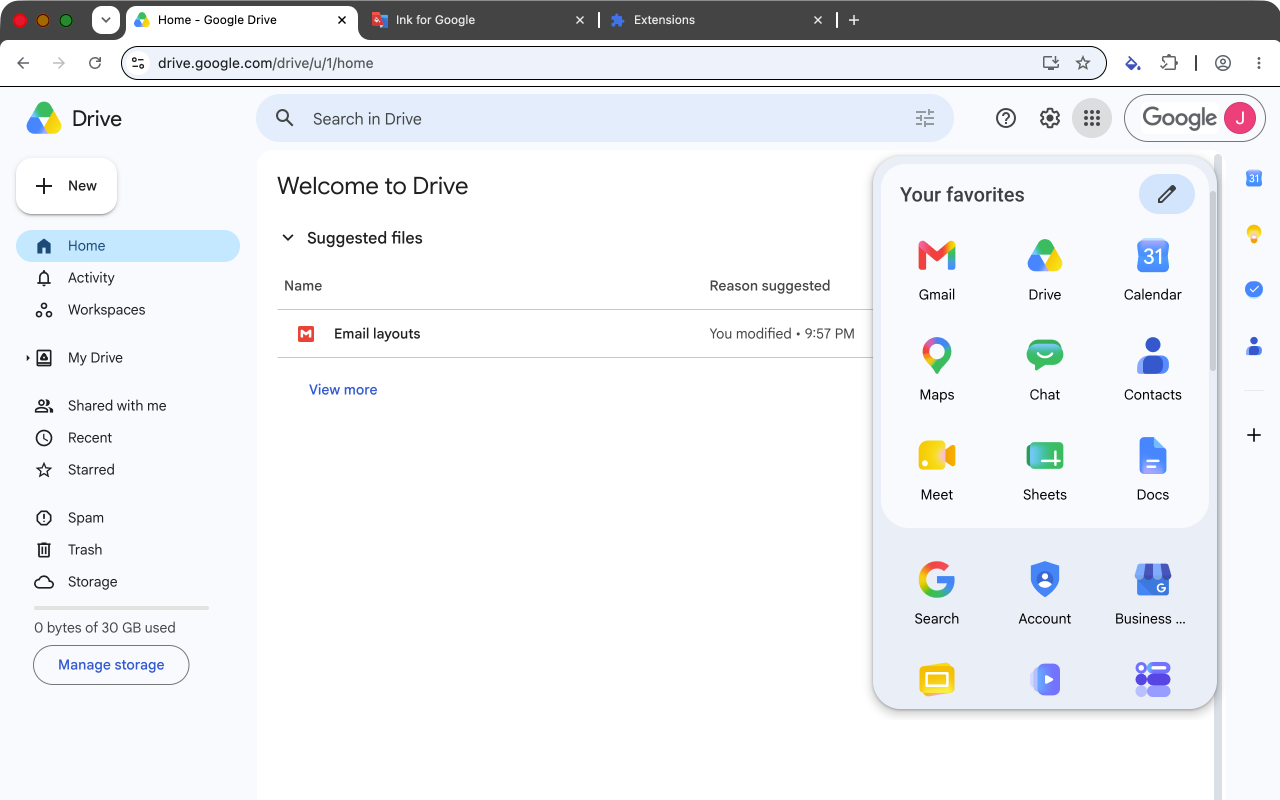Switch to the Ink for Google tab
The width and height of the screenshot is (1280, 800).
[477, 20]
